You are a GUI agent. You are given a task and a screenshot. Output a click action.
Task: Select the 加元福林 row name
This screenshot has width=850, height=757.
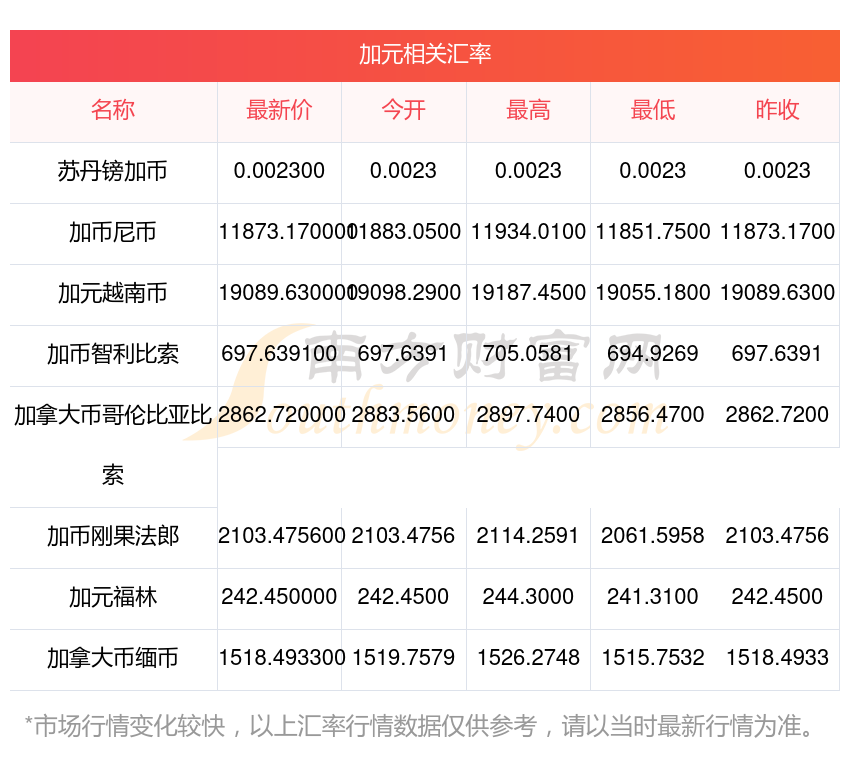tap(113, 598)
